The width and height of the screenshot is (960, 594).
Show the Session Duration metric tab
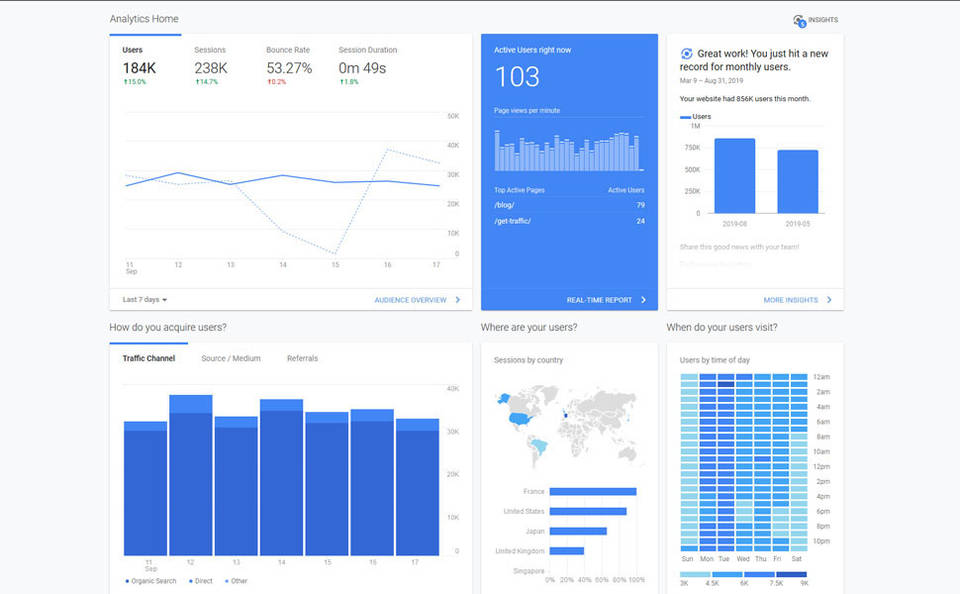click(x=368, y=66)
